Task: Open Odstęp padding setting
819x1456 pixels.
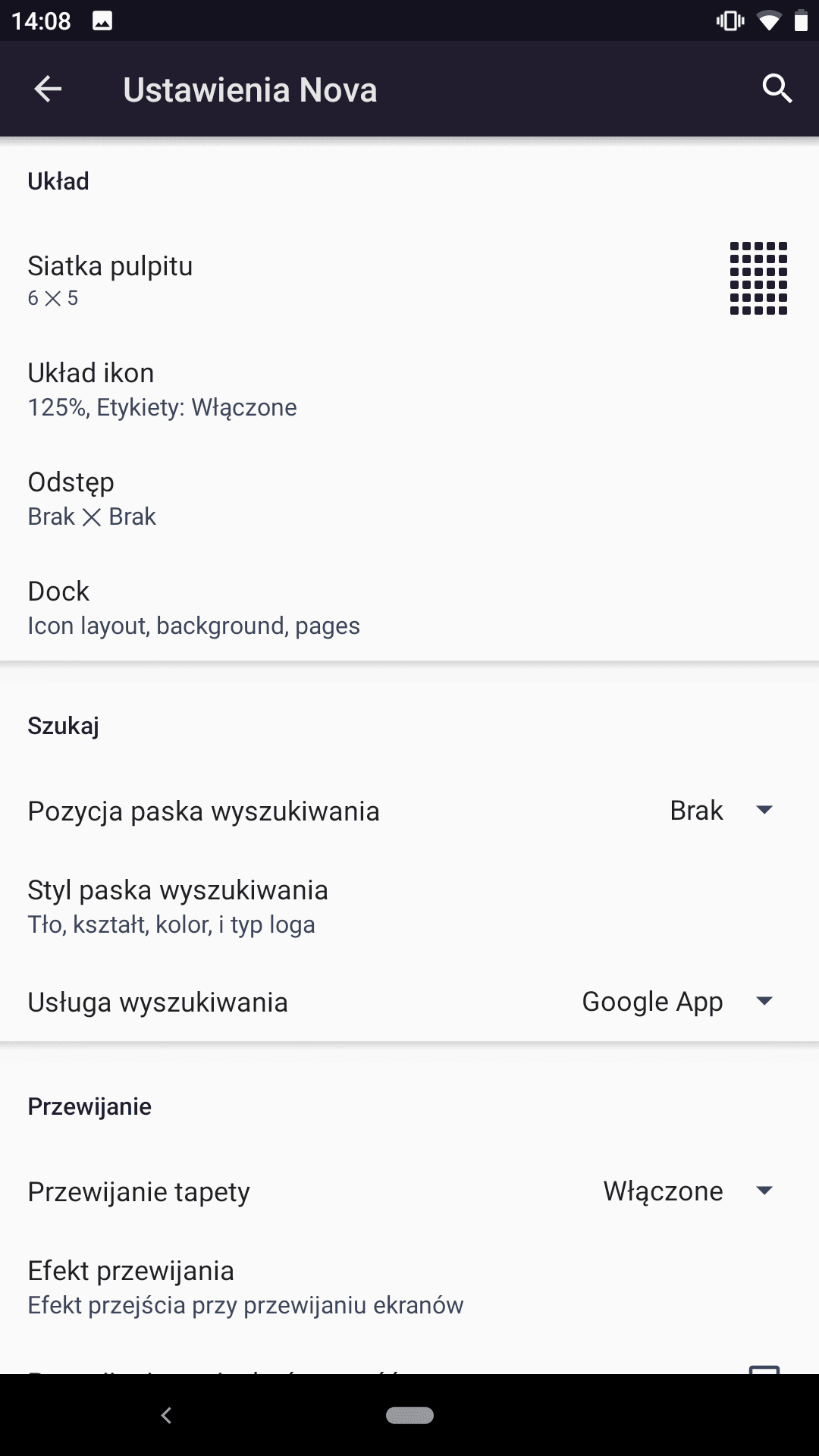Action: [x=409, y=497]
